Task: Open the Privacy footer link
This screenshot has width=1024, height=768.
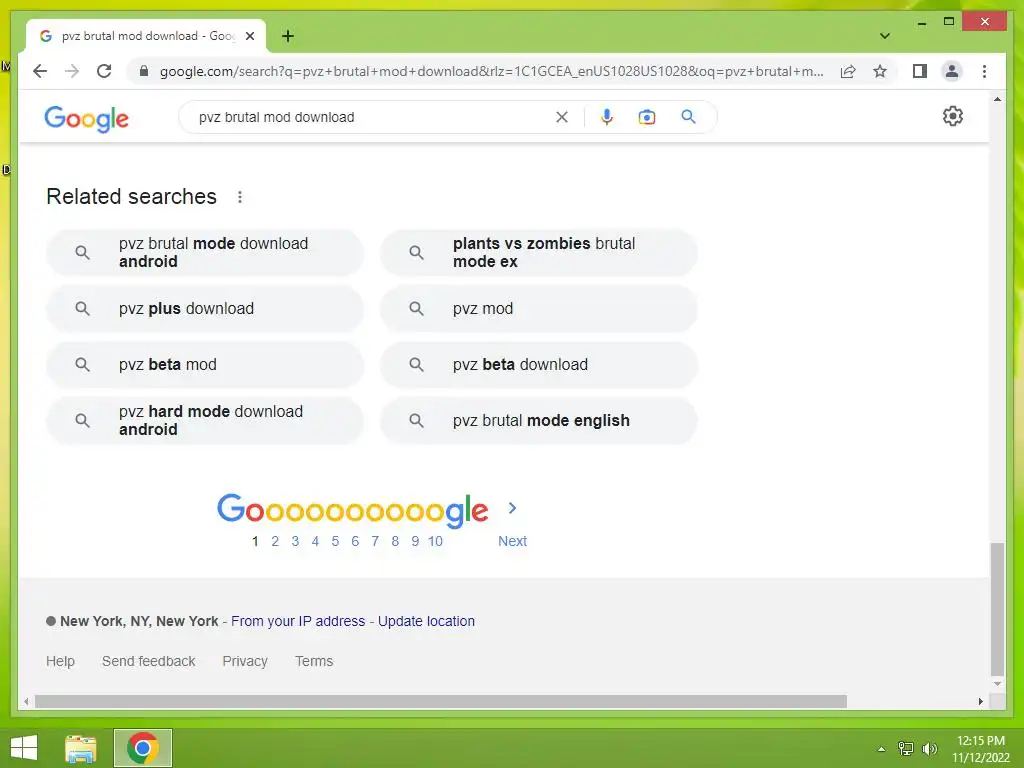Action: click(245, 661)
